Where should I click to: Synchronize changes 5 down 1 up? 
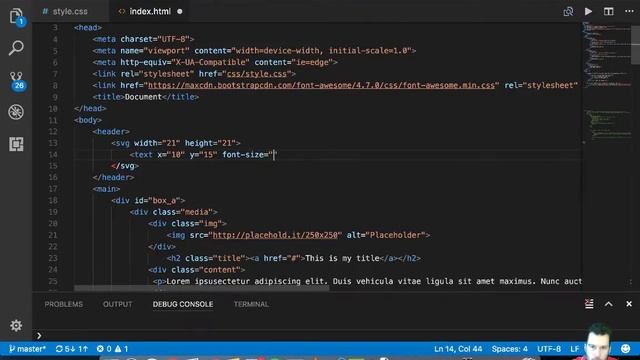click(x=72, y=349)
